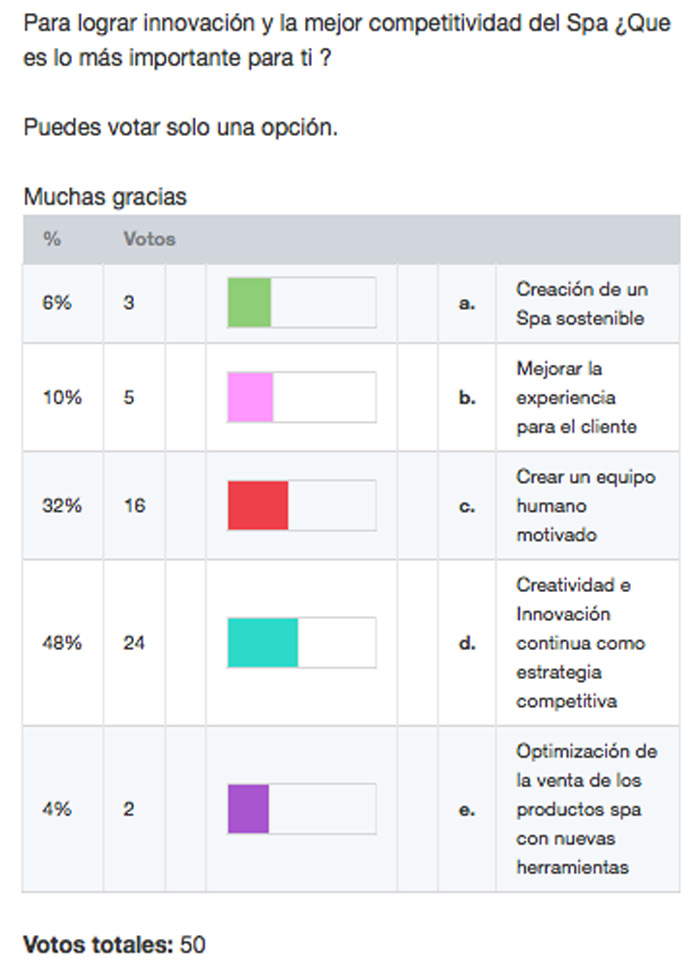Click the letter 'd.' option label
700x980 pixels.
[467, 643]
